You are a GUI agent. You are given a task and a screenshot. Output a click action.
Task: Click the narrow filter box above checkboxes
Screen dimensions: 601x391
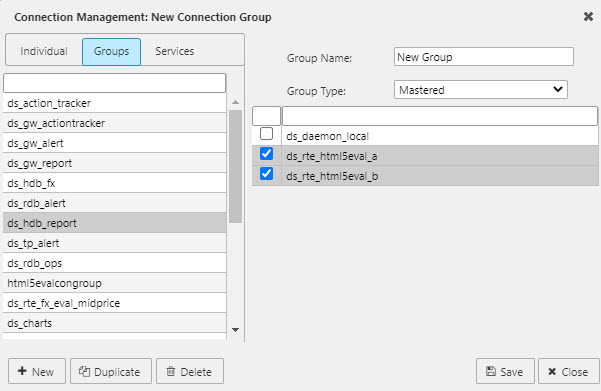coord(266,116)
